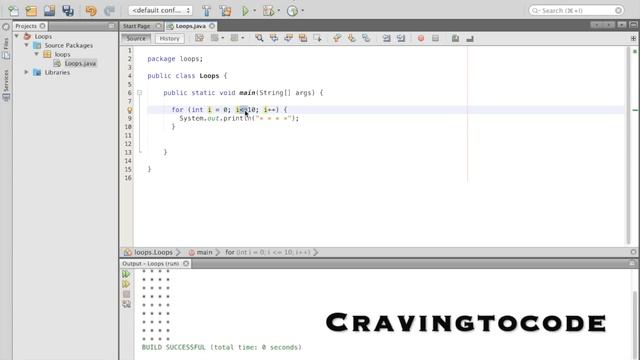Screen dimensions: 640x360
Task: Click the Clean and Build icon
Action: (225, 11)
